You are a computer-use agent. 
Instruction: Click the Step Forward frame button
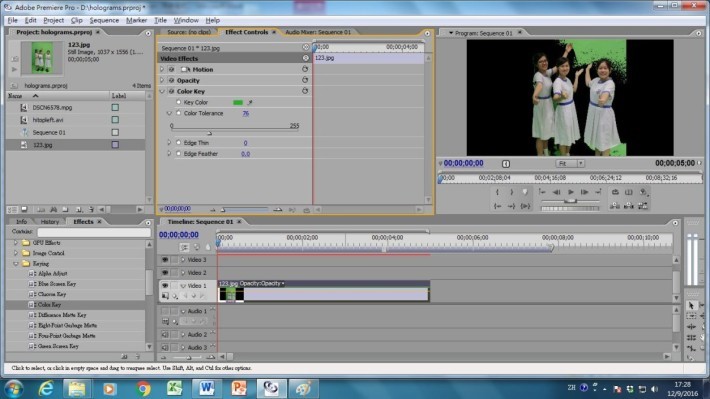(x=585, y=192)
